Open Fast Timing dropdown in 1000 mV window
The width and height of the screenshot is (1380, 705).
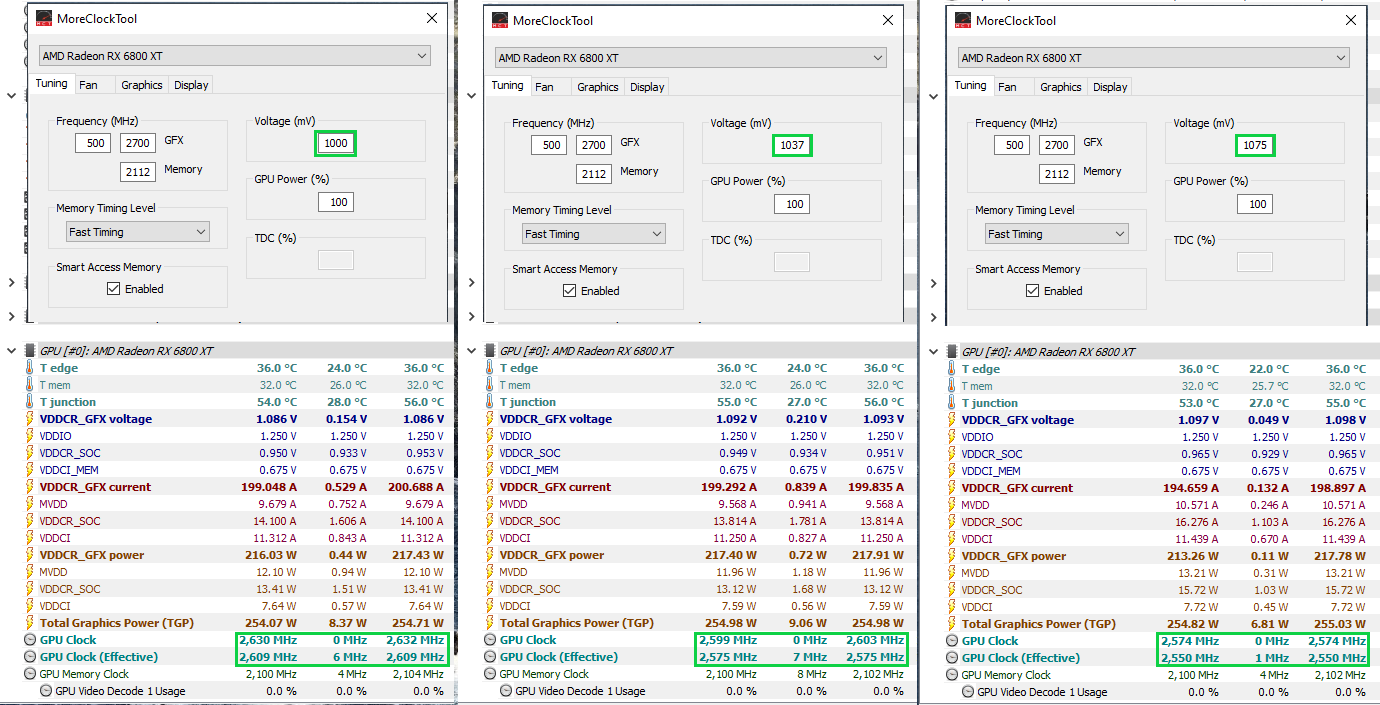138,232
